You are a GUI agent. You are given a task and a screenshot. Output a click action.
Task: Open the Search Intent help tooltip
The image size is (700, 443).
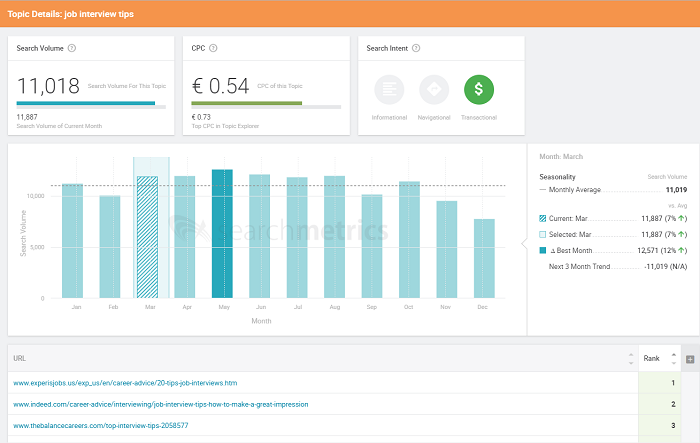coord(416,48)
